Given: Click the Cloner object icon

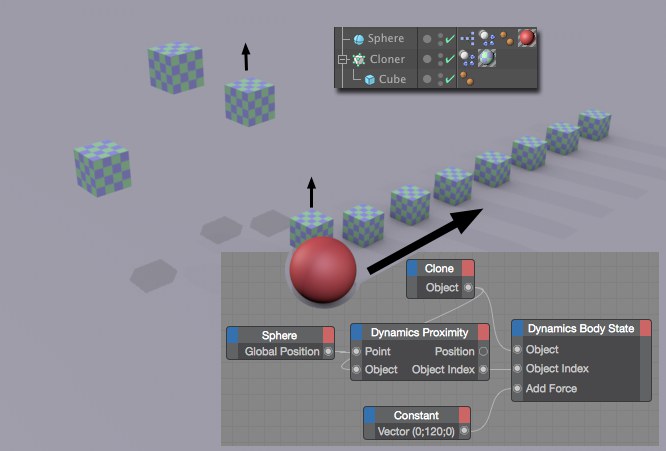Looking at the screenshot, I should [x=359, y=59].
